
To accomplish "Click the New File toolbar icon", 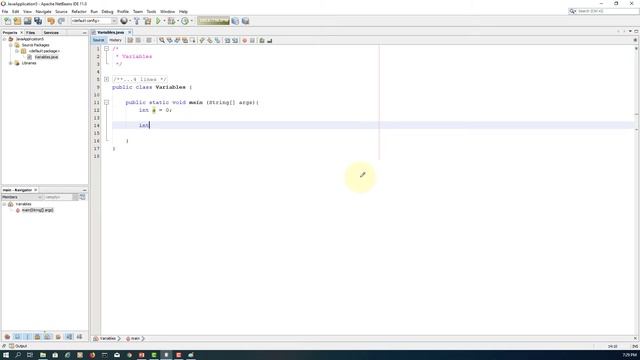I will [x=7, y=21].
